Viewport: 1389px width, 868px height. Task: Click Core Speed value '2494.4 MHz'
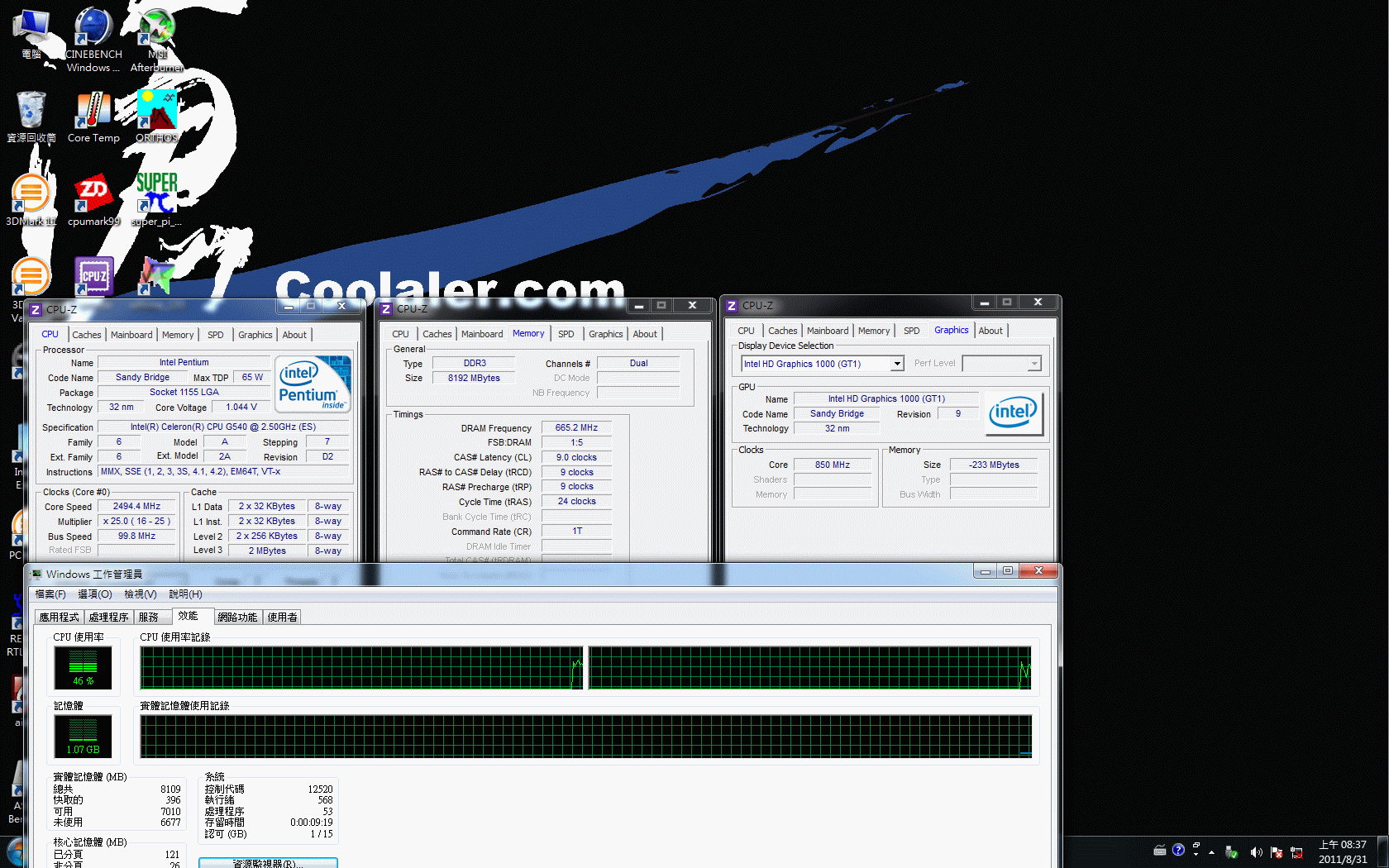click(x=136, y=507)
